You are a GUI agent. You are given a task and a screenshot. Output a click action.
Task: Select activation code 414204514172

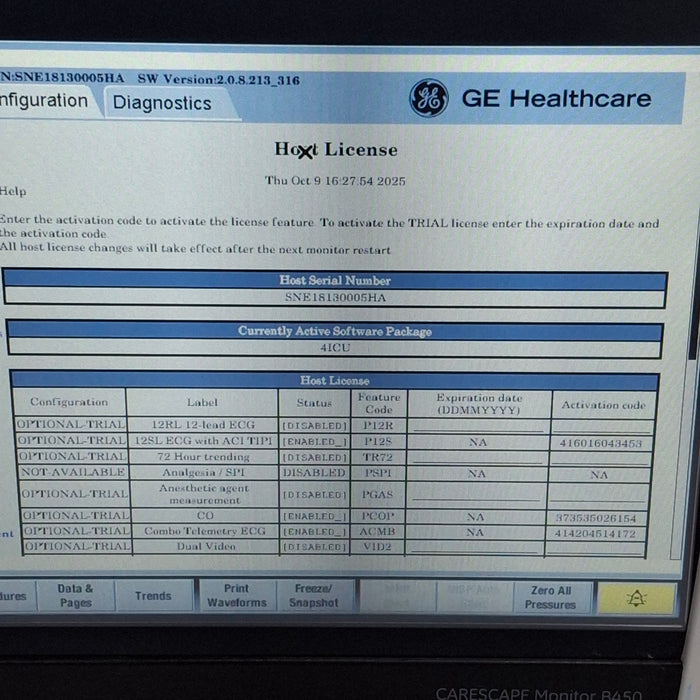click(x=595, y=533)
